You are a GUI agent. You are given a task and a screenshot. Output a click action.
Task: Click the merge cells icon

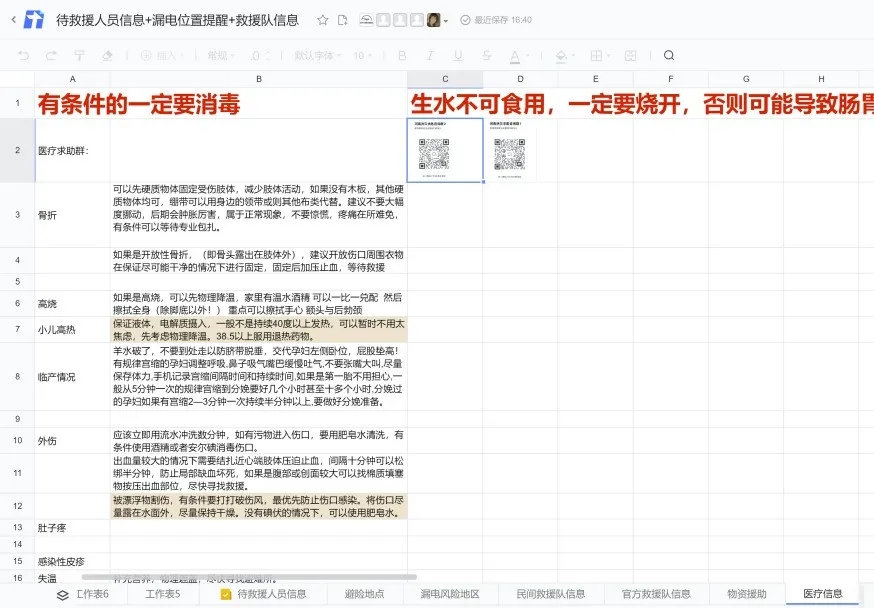630,55
